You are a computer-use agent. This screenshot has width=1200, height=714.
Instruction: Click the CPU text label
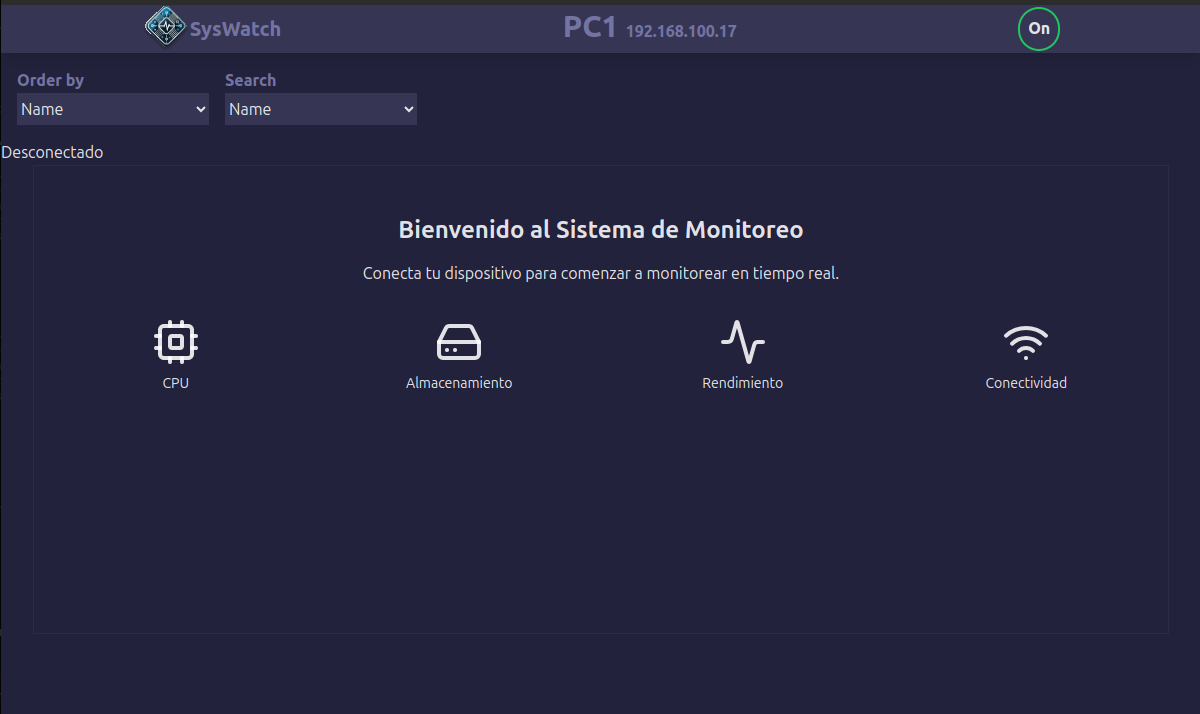point(176,383)
